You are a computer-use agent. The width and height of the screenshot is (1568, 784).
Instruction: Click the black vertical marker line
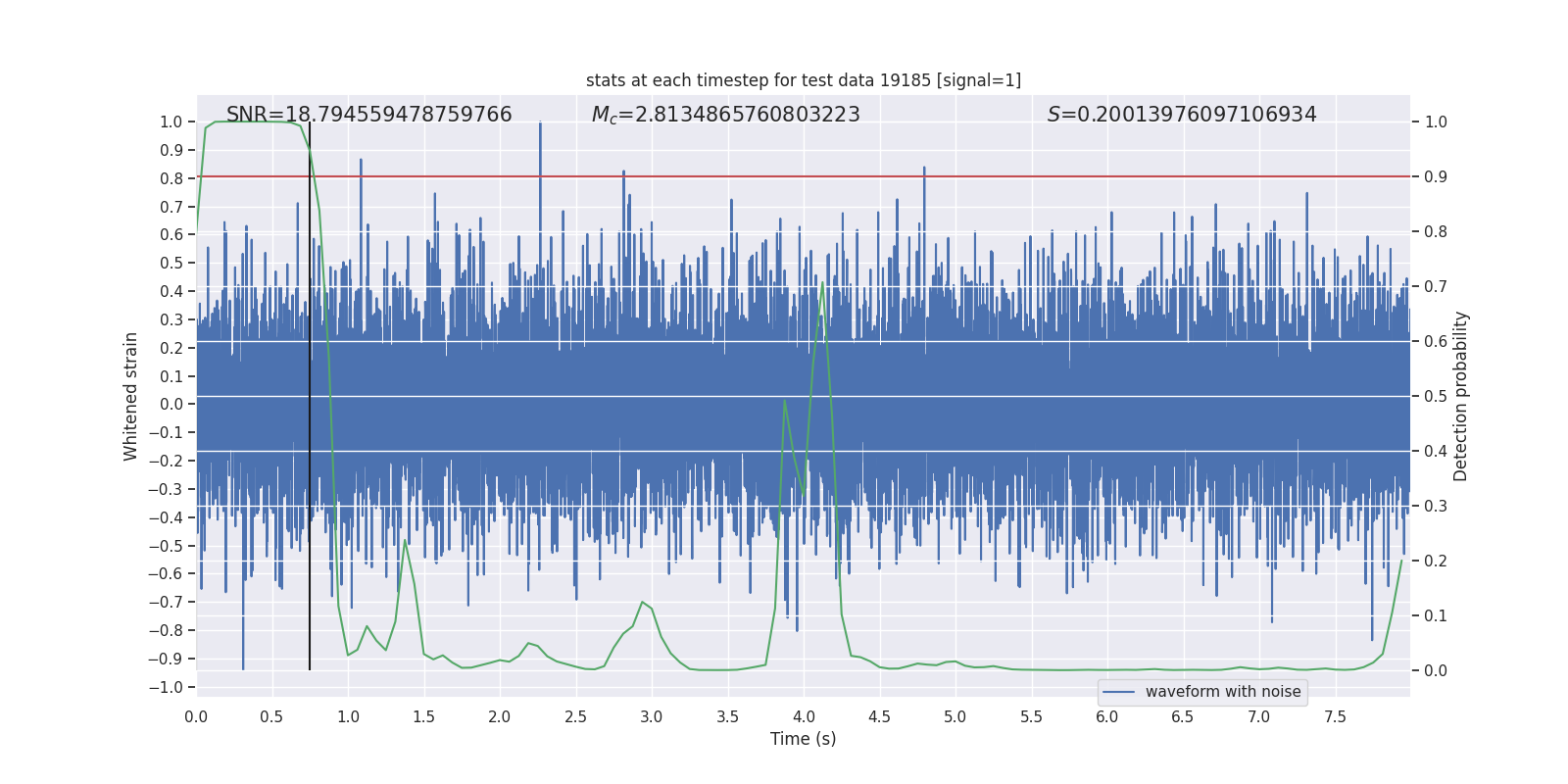tap(310, 396)
